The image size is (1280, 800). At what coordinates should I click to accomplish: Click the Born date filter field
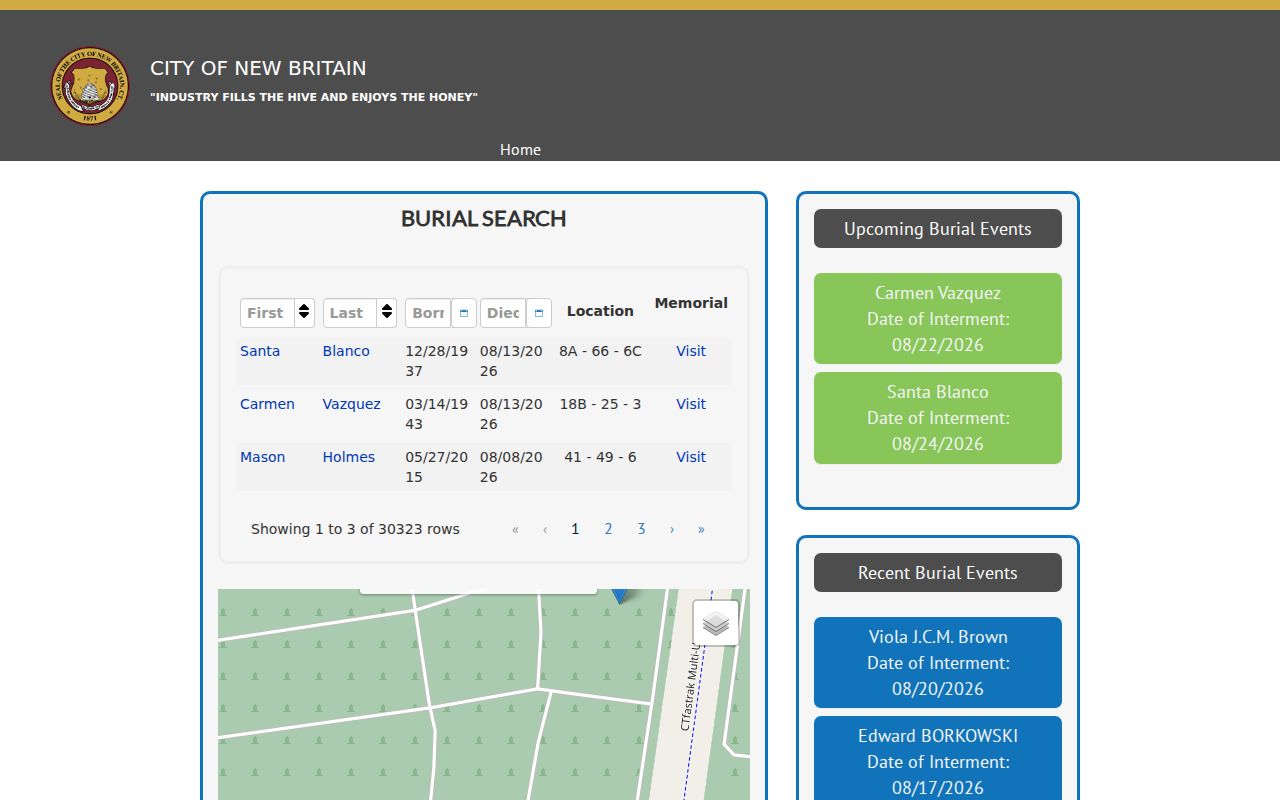428,313
